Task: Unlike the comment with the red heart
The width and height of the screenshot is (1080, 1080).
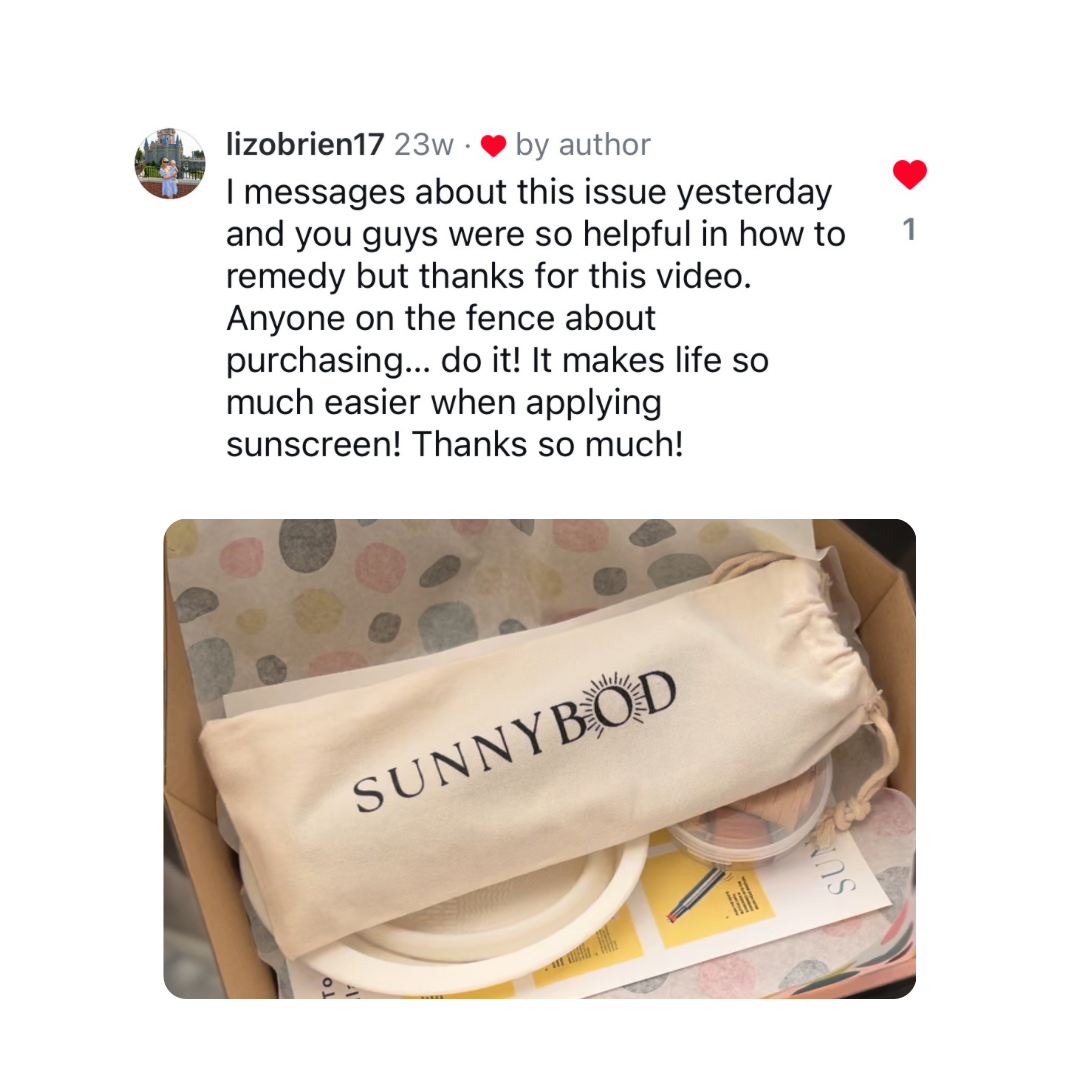Action: (x=909, y=174)
